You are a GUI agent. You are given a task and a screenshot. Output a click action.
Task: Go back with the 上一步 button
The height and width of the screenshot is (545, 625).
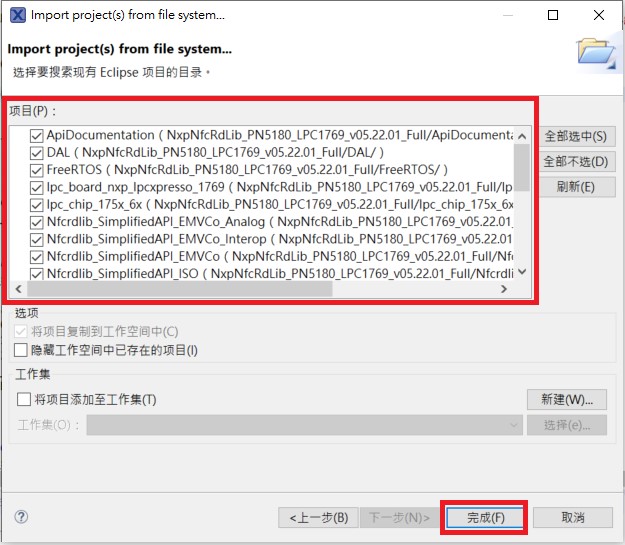tap(317, 518)
